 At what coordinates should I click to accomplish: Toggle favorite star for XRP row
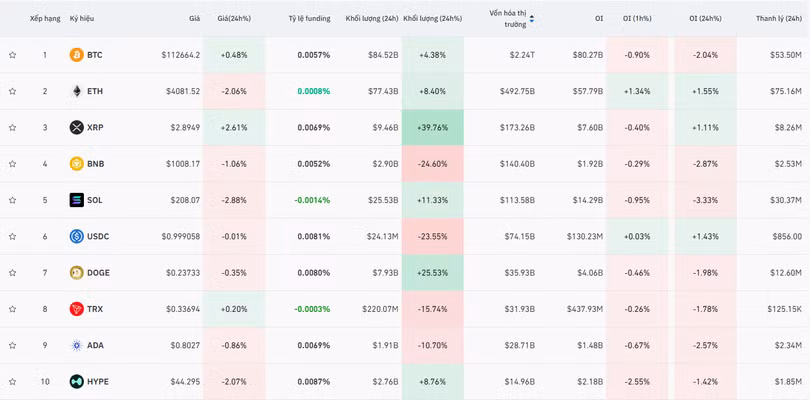[12, 127]
